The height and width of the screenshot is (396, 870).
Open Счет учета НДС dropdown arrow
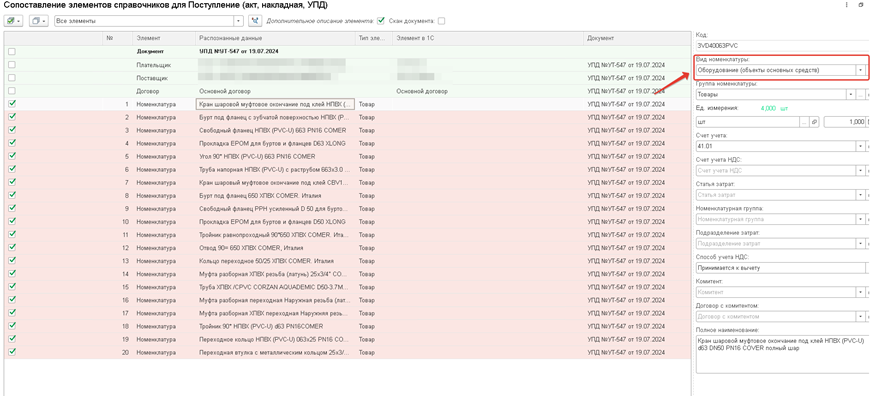click(861, 171)
